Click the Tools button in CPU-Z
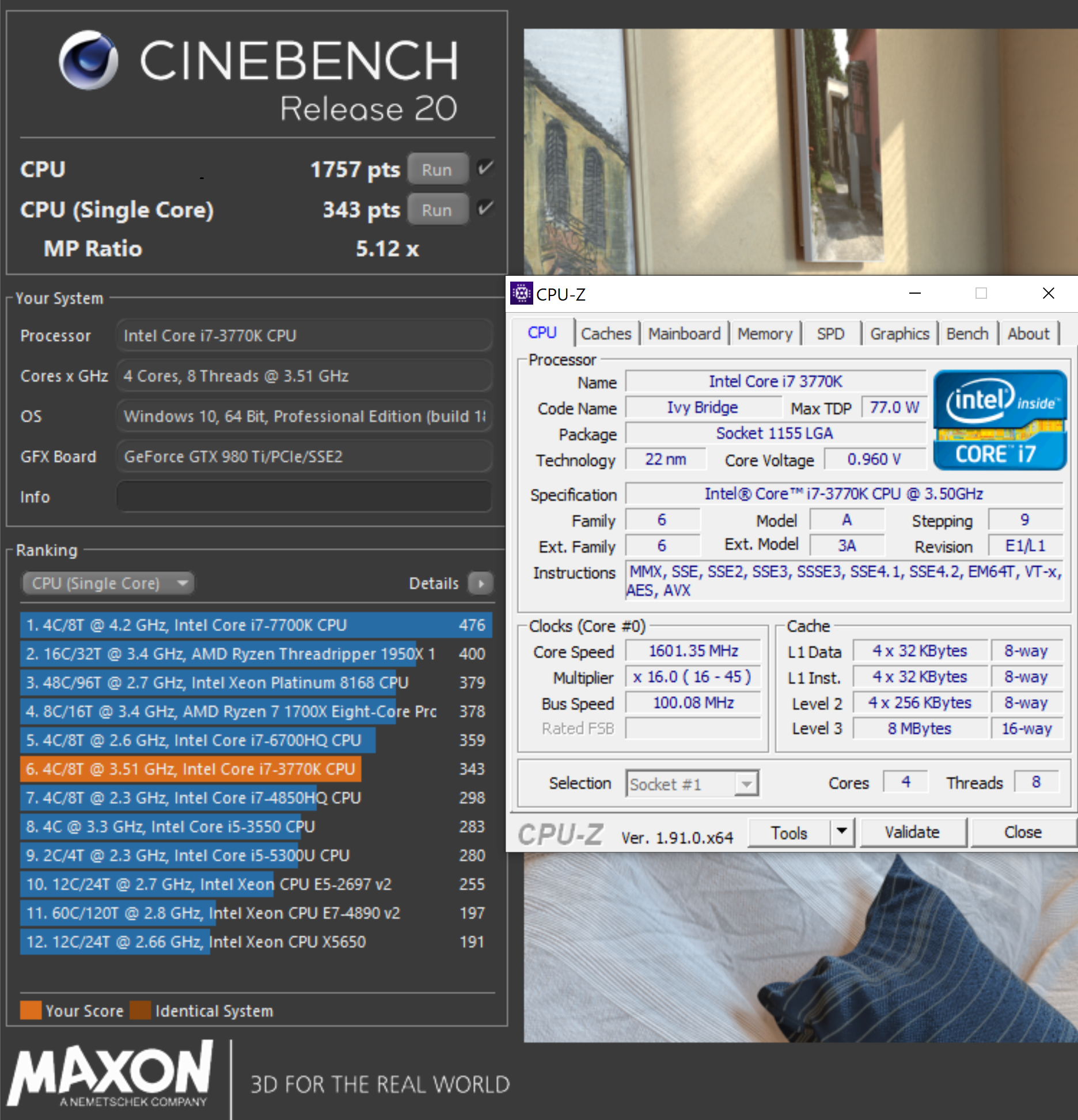 tap(789, 833)
